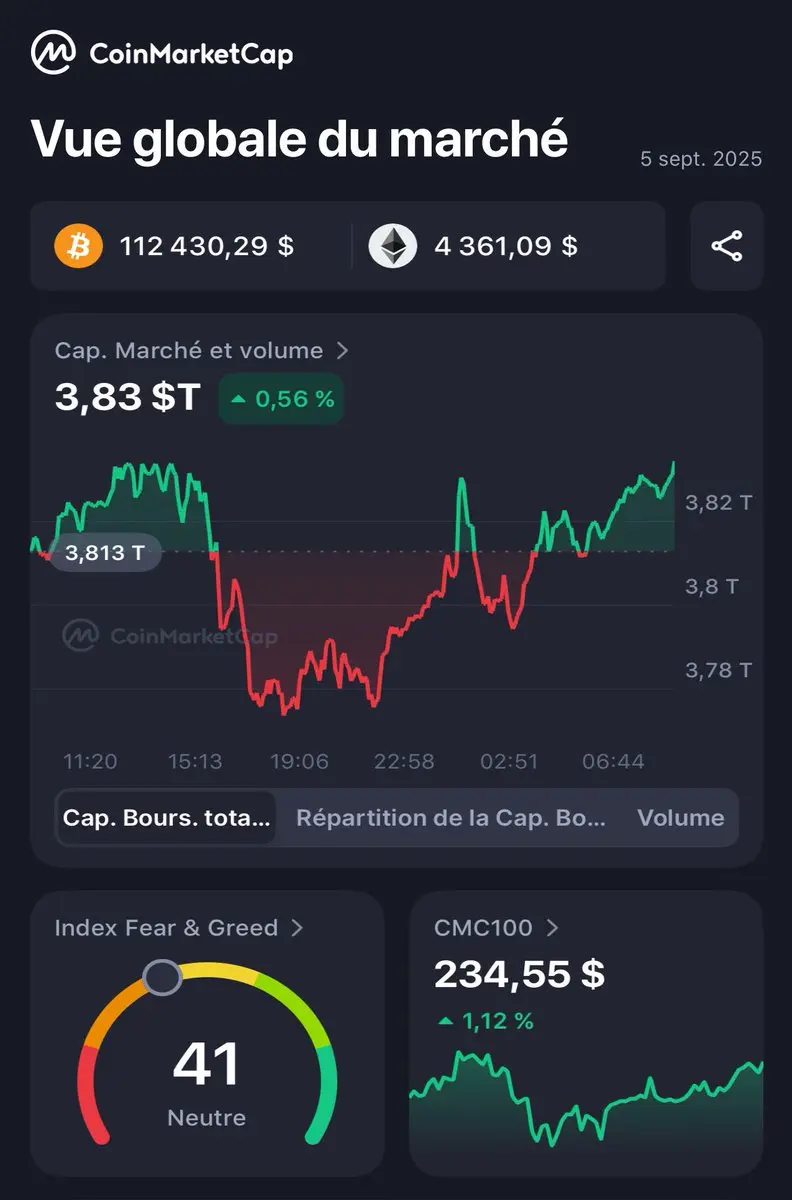Click the Fear & Greed gauge knob

click(x=162, y=977)
